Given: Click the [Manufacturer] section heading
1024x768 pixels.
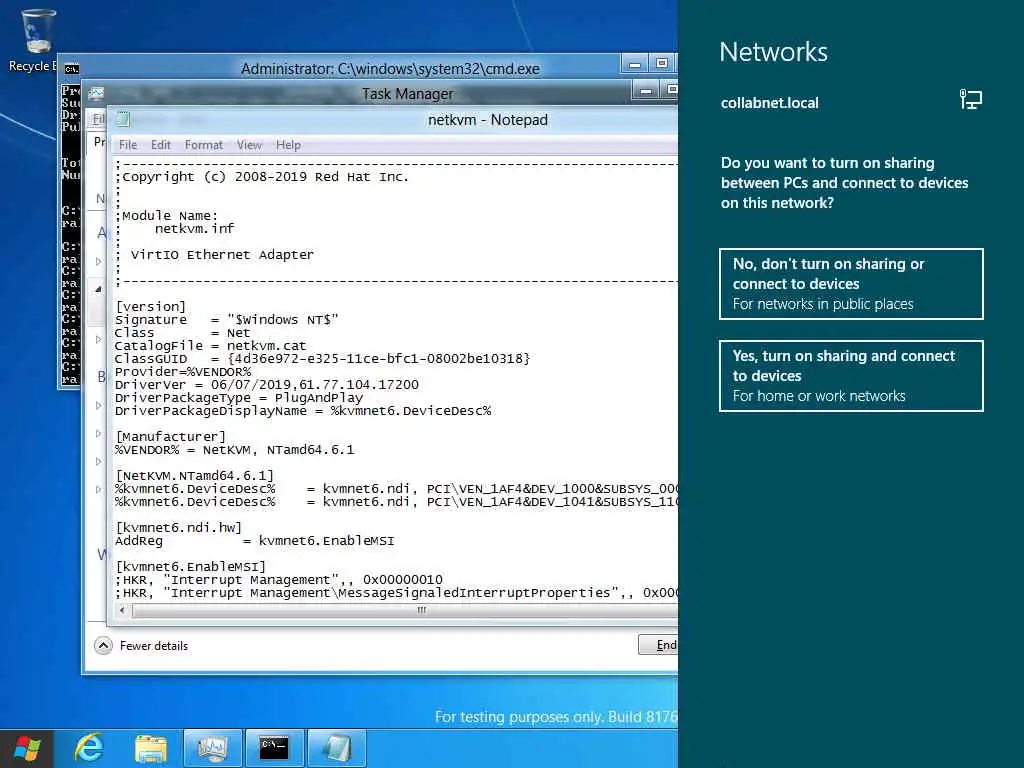Looking at the screenshot, I should [x=170, y=436].
